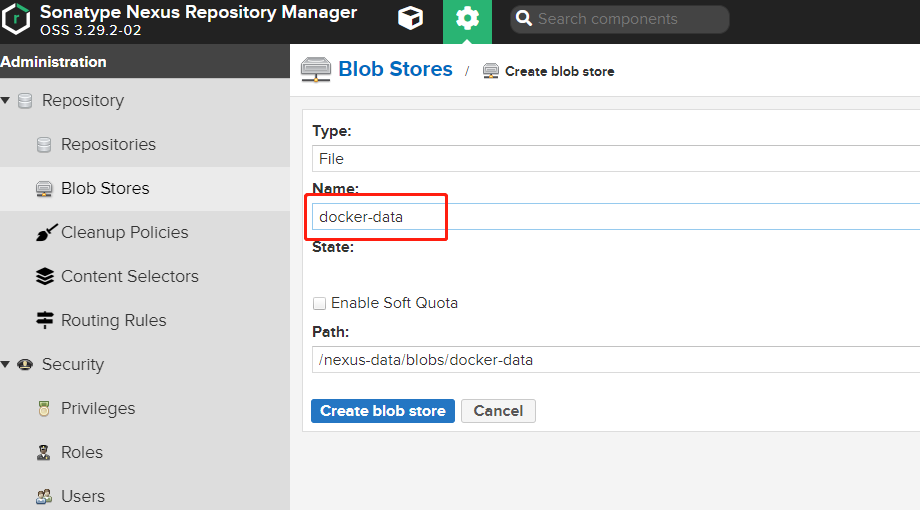The height and width of the screenshot is (510, 920).
Task: Click the Sonatype Nexus Repository Manager title
Action: [x=198, y=12]
